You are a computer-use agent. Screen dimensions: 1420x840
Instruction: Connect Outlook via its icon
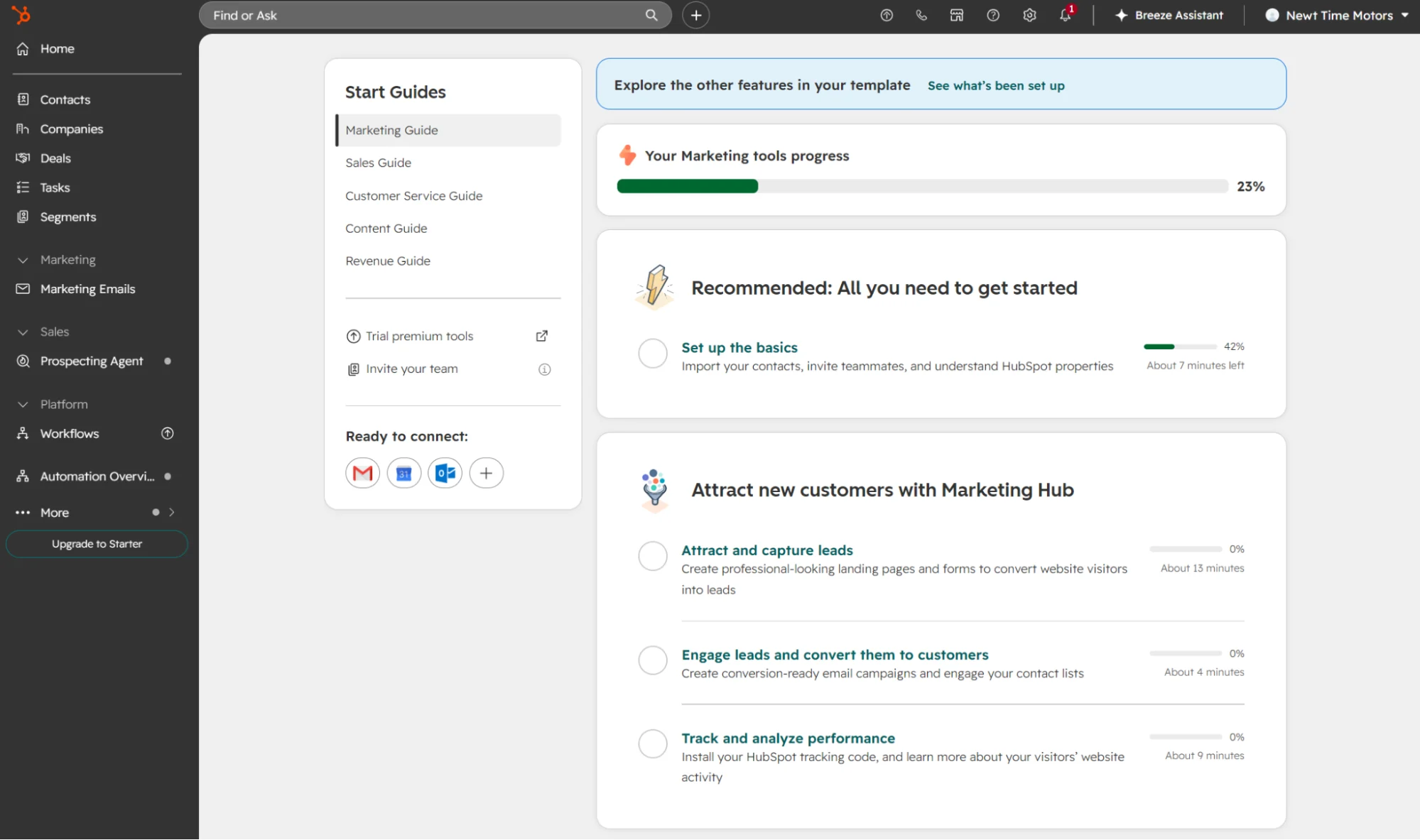pyautogui.click(x=445, y=473)
